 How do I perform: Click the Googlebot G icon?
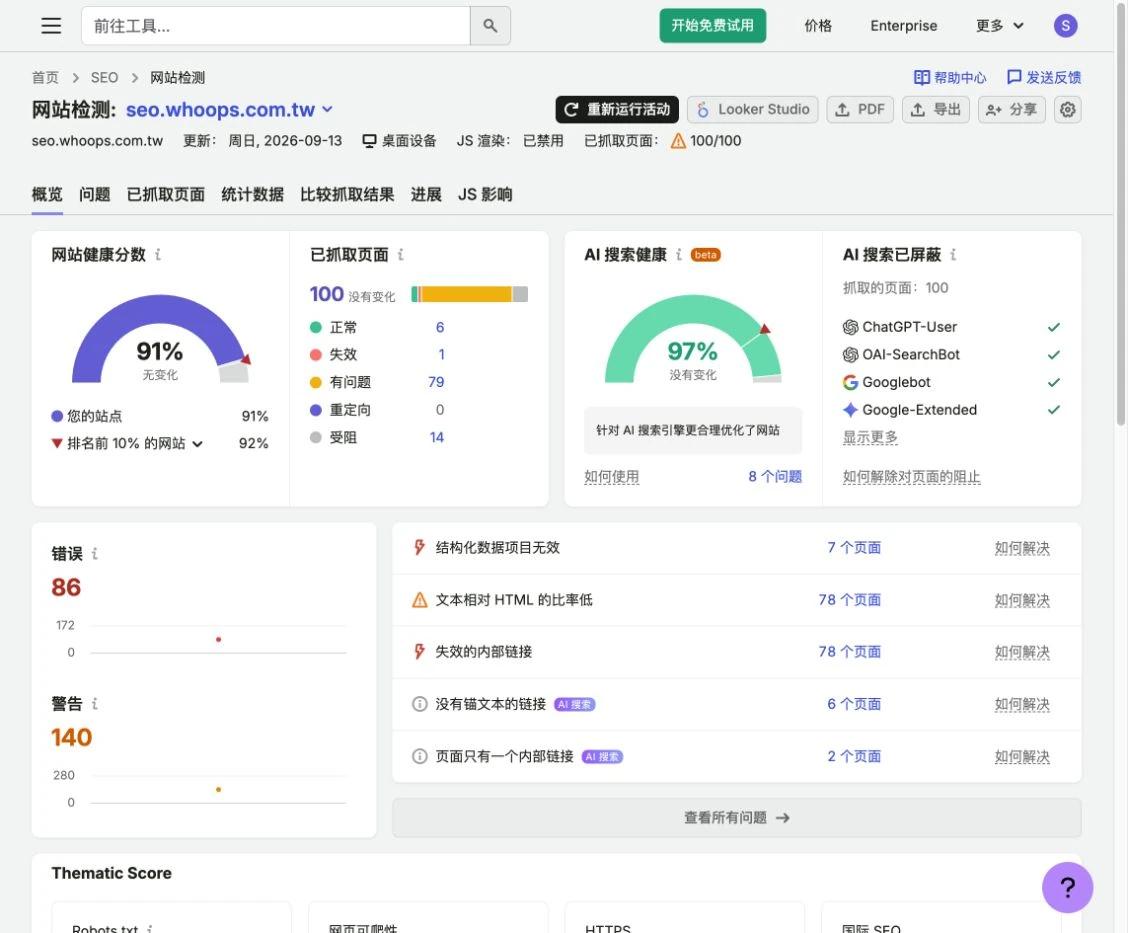850,382
